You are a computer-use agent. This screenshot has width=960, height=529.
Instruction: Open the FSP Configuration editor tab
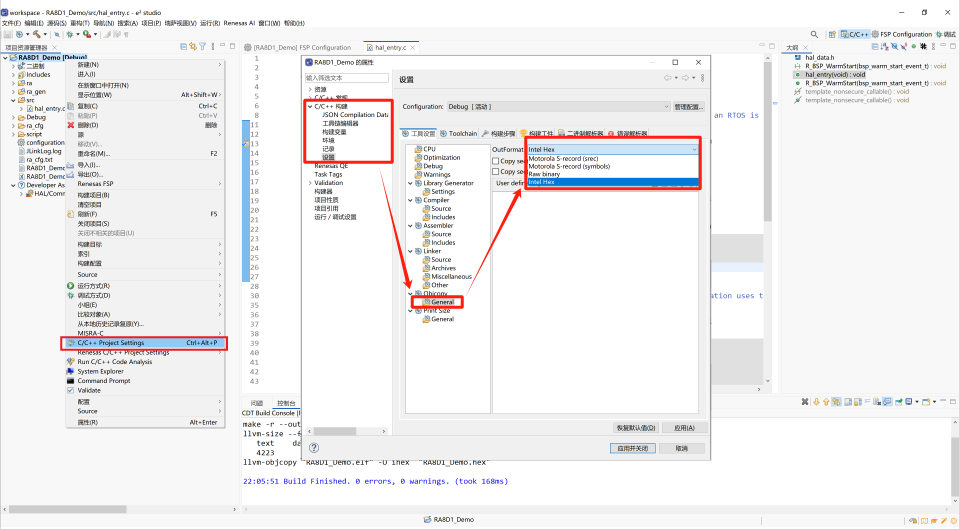(x=298, y=47)
